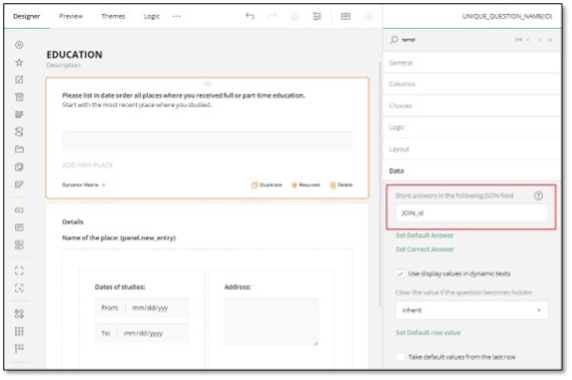Add a Dynamic Matrix from the toolbox
572x380 pixels.
tap(19, 348)
